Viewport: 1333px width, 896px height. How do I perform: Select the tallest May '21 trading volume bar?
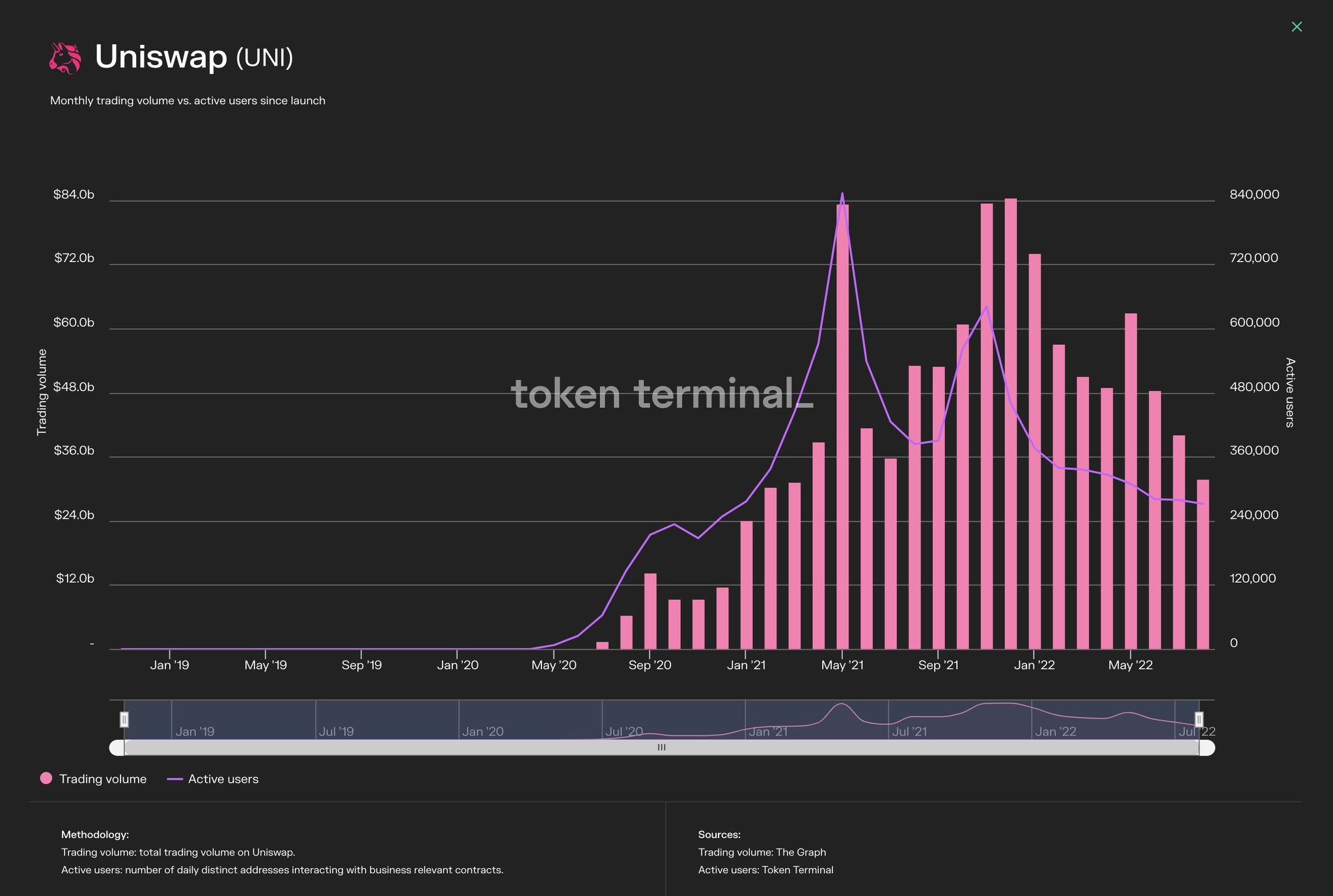point(842,423)
